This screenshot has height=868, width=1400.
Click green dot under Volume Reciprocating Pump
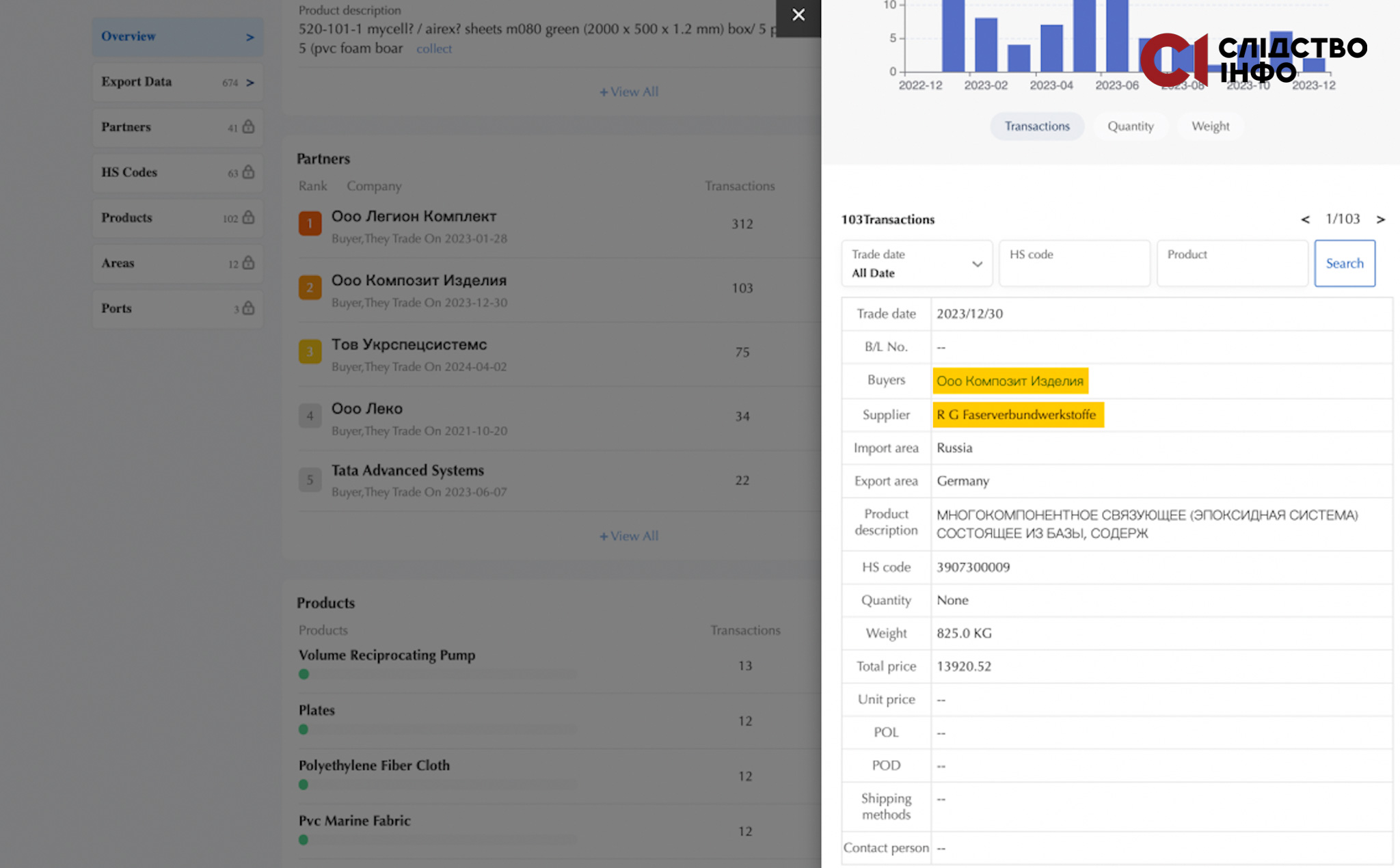[x=304, y=675]
